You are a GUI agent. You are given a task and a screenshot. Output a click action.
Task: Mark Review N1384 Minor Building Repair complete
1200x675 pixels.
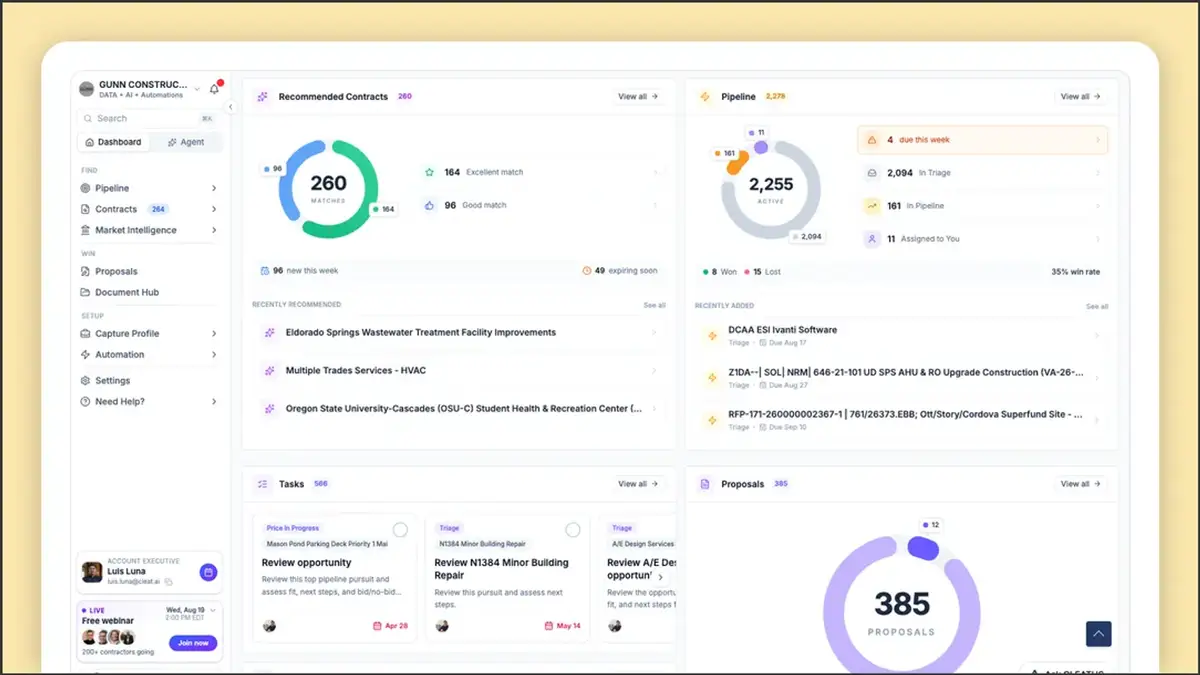point(573,530)
